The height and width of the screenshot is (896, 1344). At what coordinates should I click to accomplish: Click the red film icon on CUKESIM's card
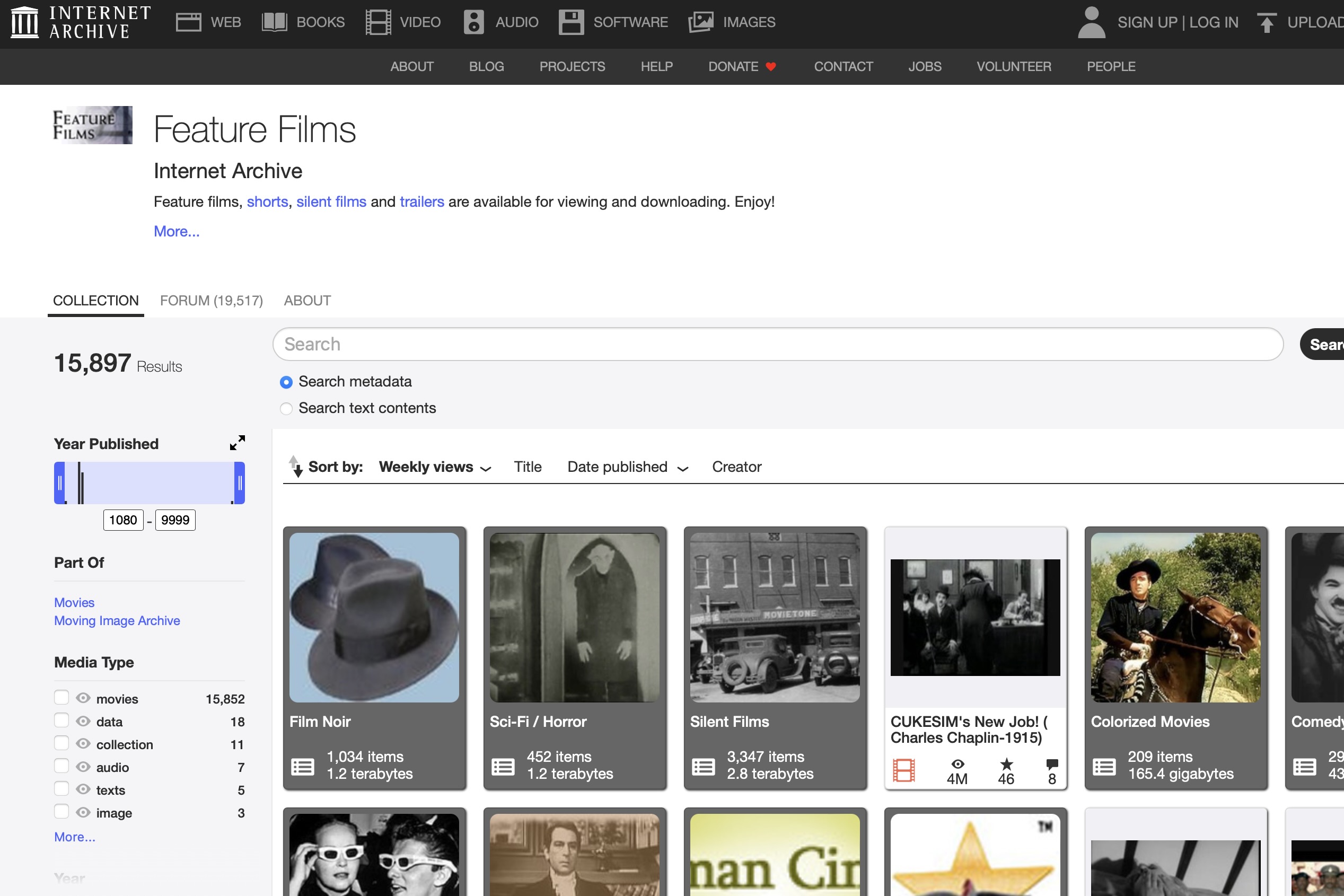pos(904,770)
